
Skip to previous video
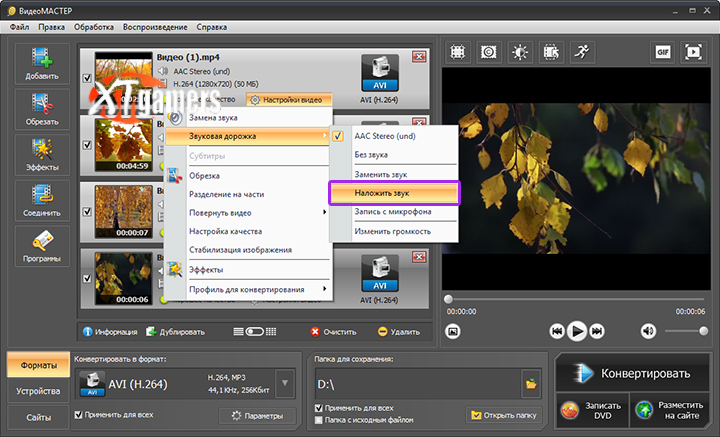[x=557, y=331]
